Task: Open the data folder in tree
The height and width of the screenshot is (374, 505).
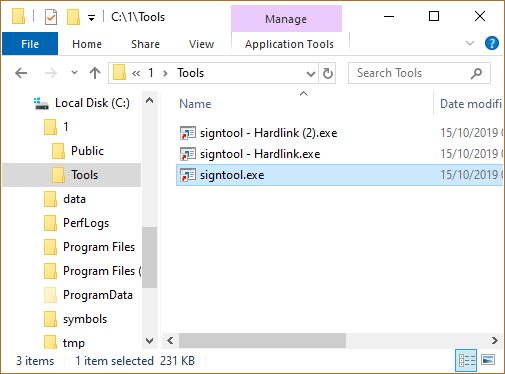Action: click(74, 199)
